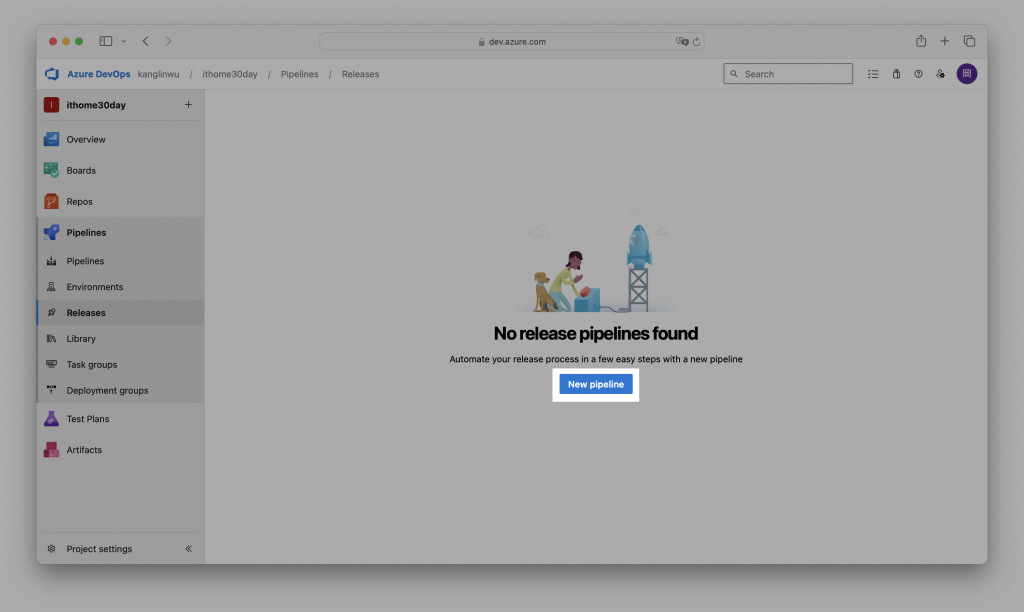Go forward with the Safari forward arrow
Image resolution: width=1024 pixels, height=612 pixels.
(x=168, y=41)
